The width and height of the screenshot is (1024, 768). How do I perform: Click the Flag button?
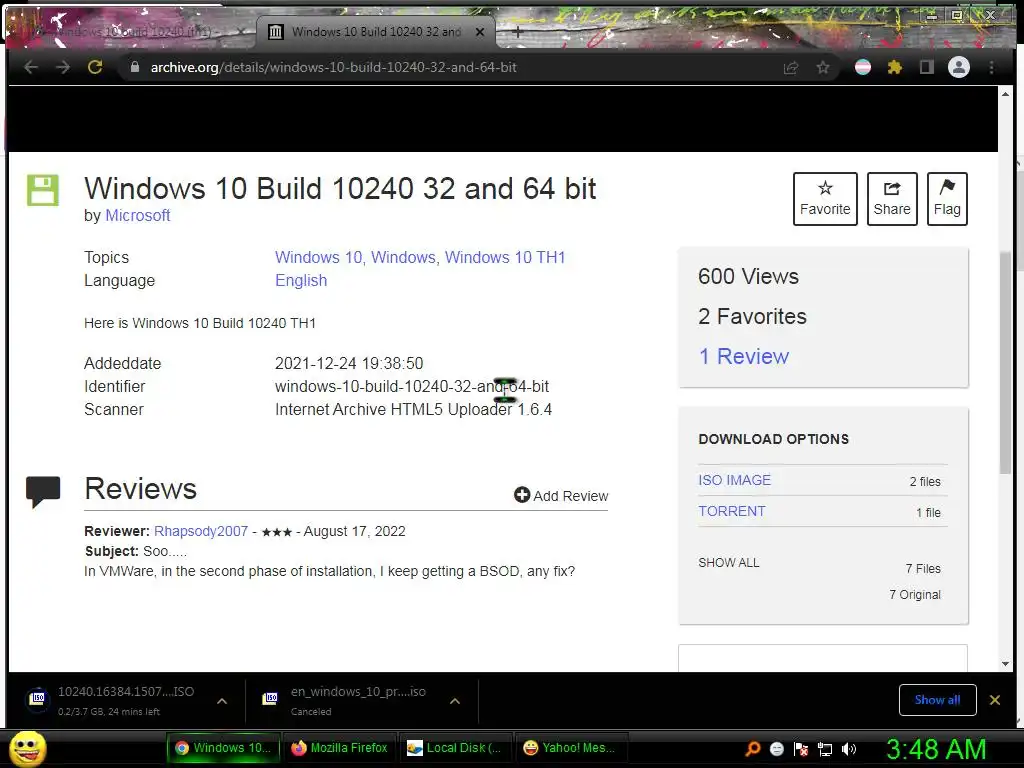point(947,199)
